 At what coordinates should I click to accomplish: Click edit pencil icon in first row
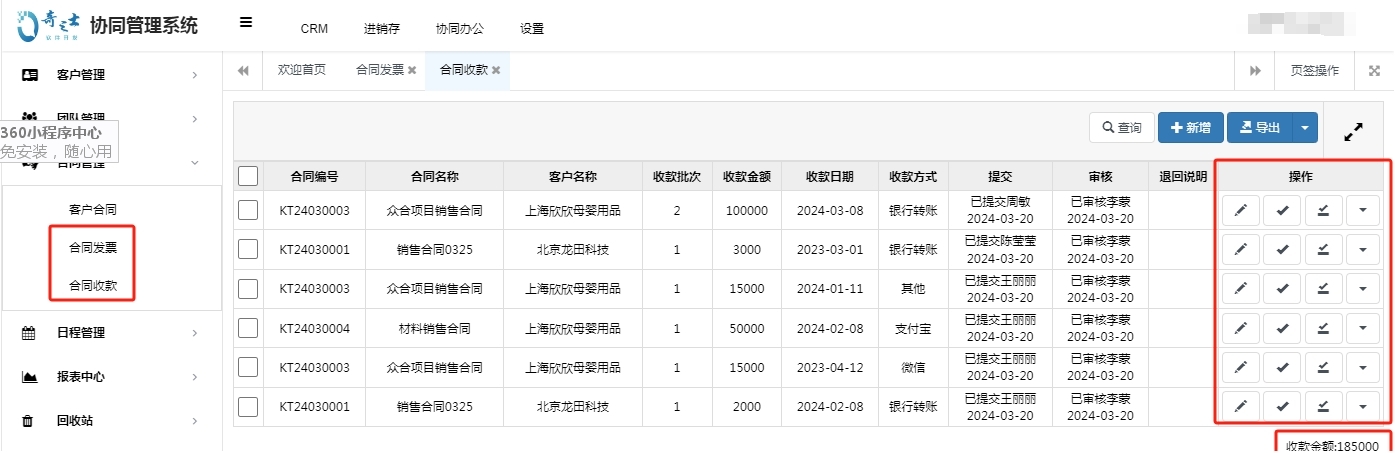(x=1240, y=210)
